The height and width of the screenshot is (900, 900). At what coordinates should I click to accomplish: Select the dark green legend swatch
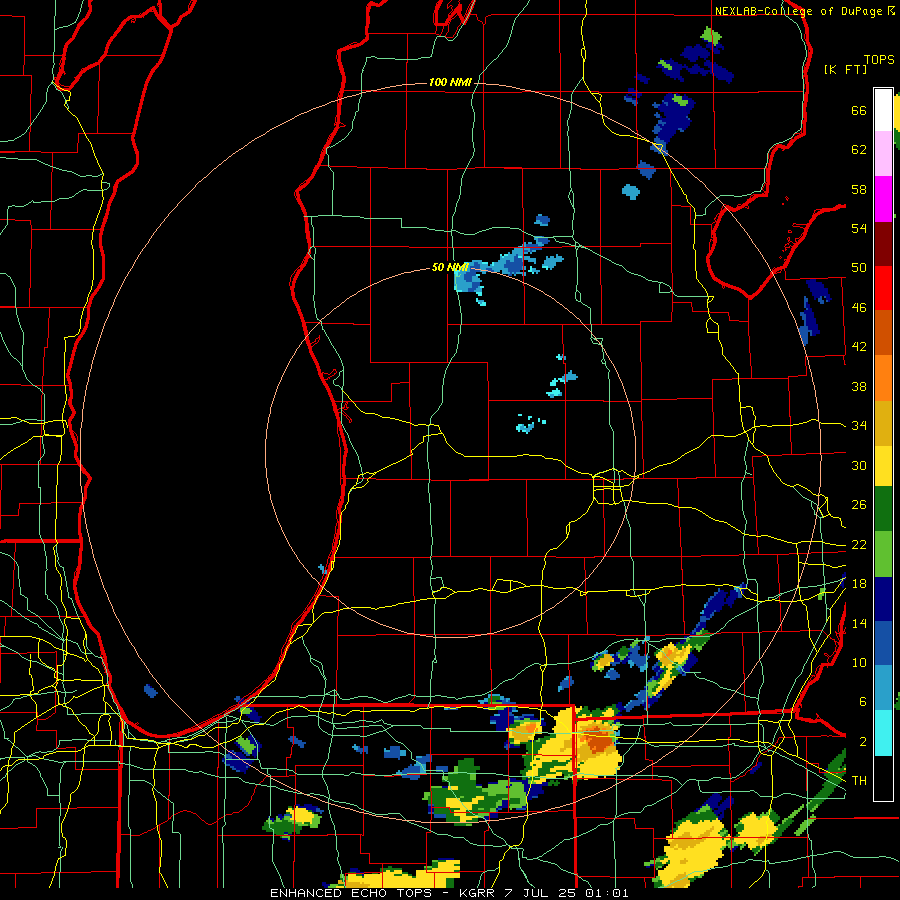coord(883,509)
